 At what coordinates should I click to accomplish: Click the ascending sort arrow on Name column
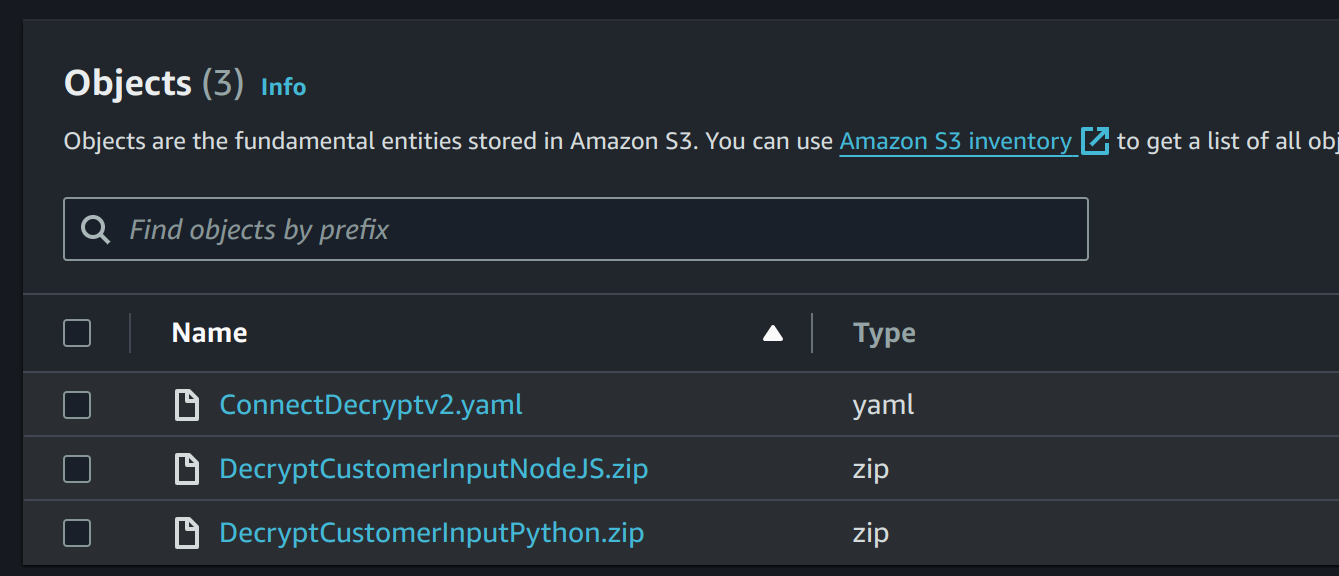click(x=773, y=333)
